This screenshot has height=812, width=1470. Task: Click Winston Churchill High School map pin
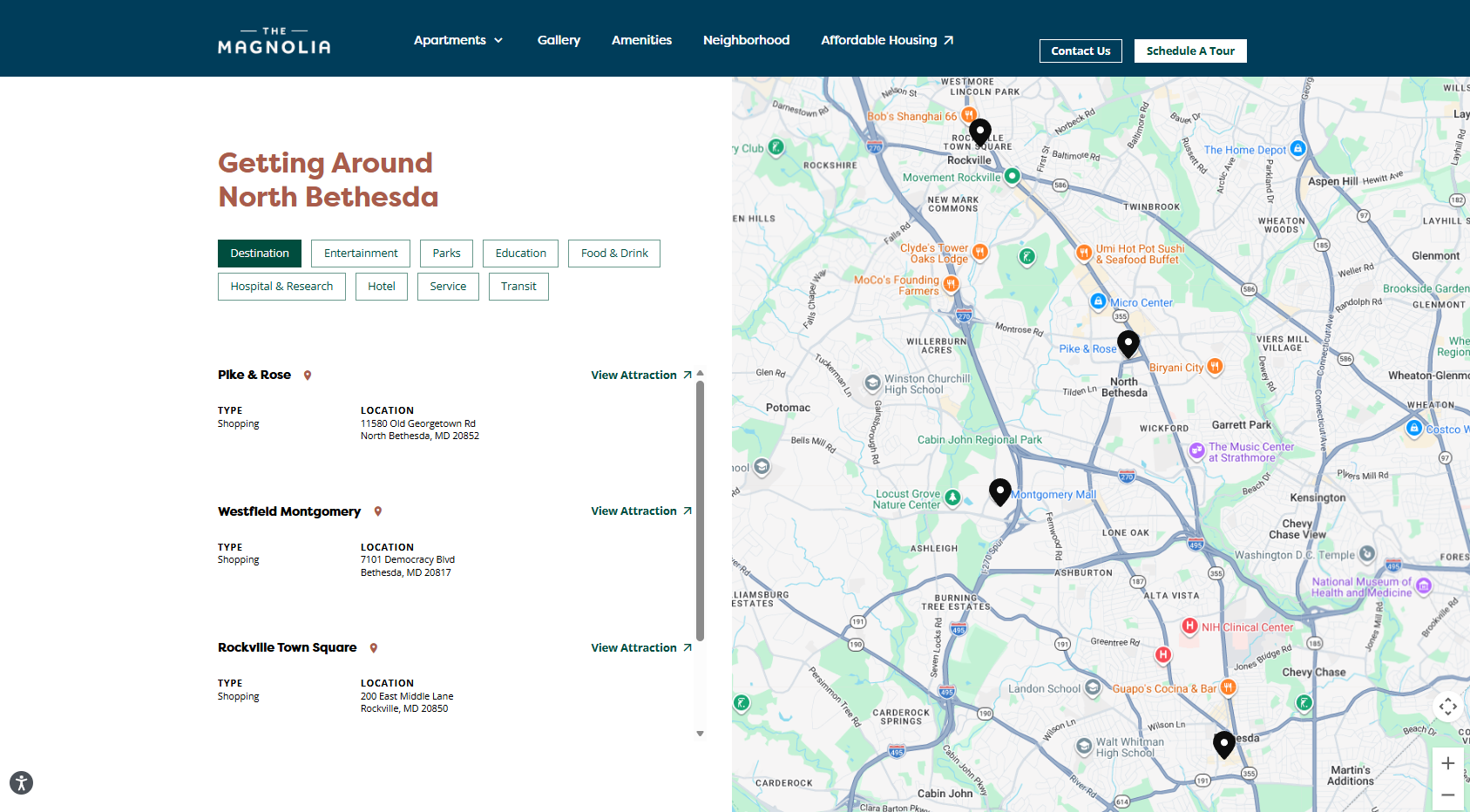(x=872, y=383)
